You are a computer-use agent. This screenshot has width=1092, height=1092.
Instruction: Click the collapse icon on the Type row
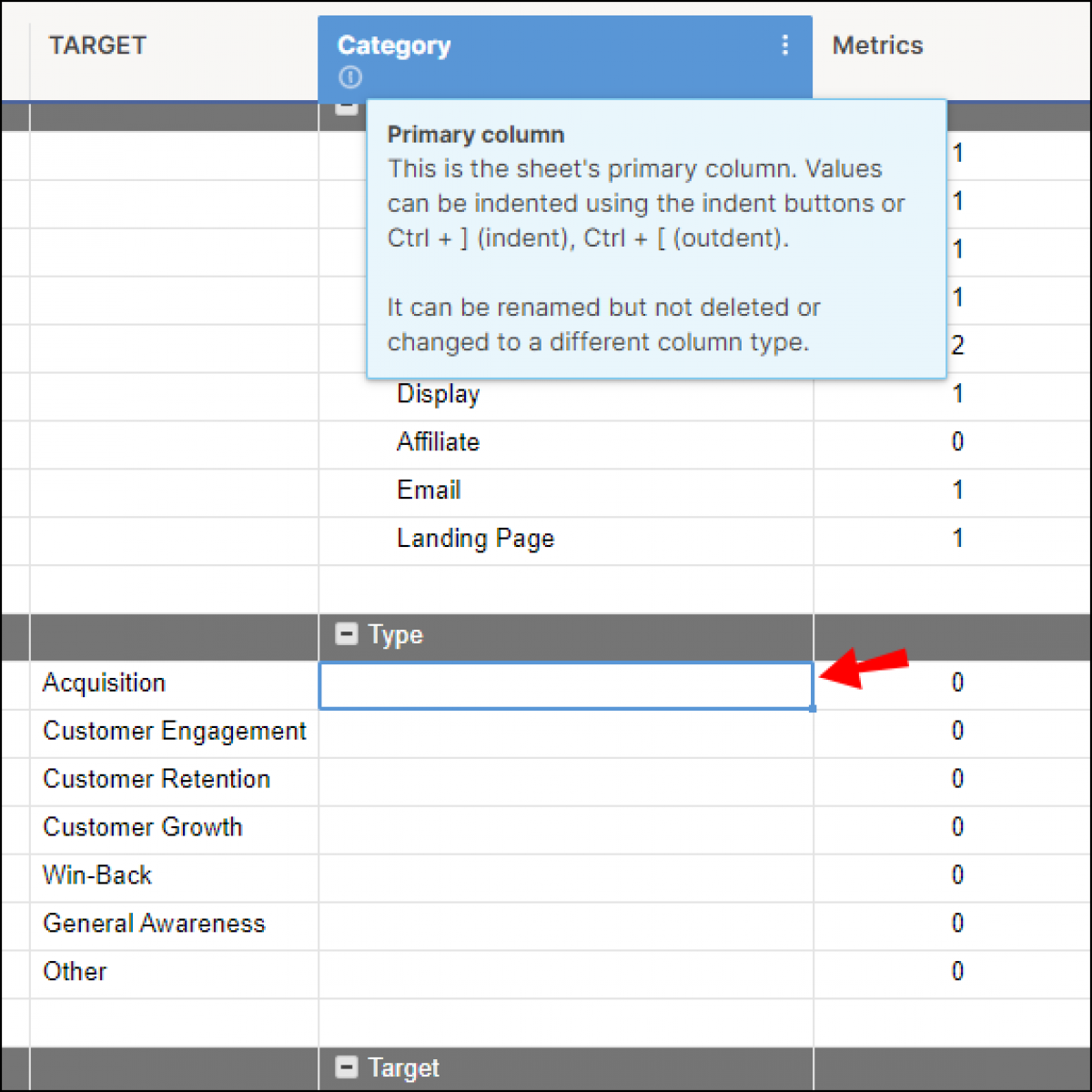(x=346, y=633)
